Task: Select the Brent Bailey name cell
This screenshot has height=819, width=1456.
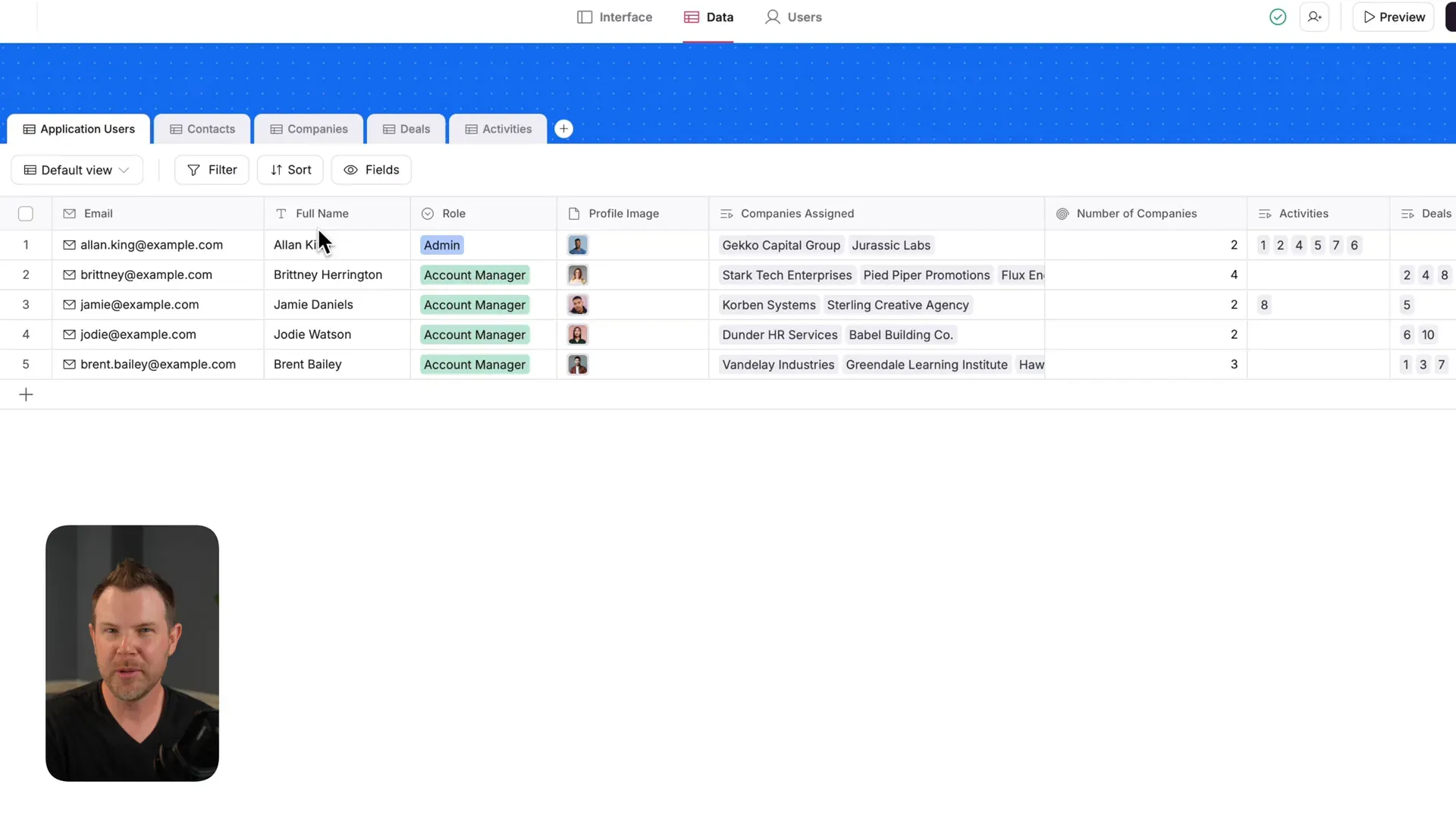Action: (337, 364)
